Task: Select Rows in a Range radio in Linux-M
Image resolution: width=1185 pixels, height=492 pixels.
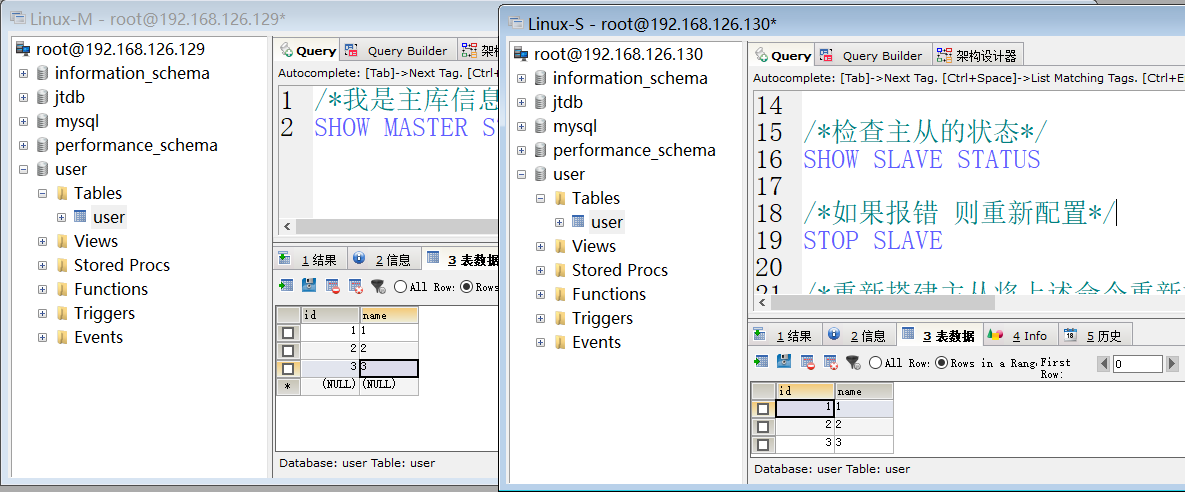Action: coord(466,286)
